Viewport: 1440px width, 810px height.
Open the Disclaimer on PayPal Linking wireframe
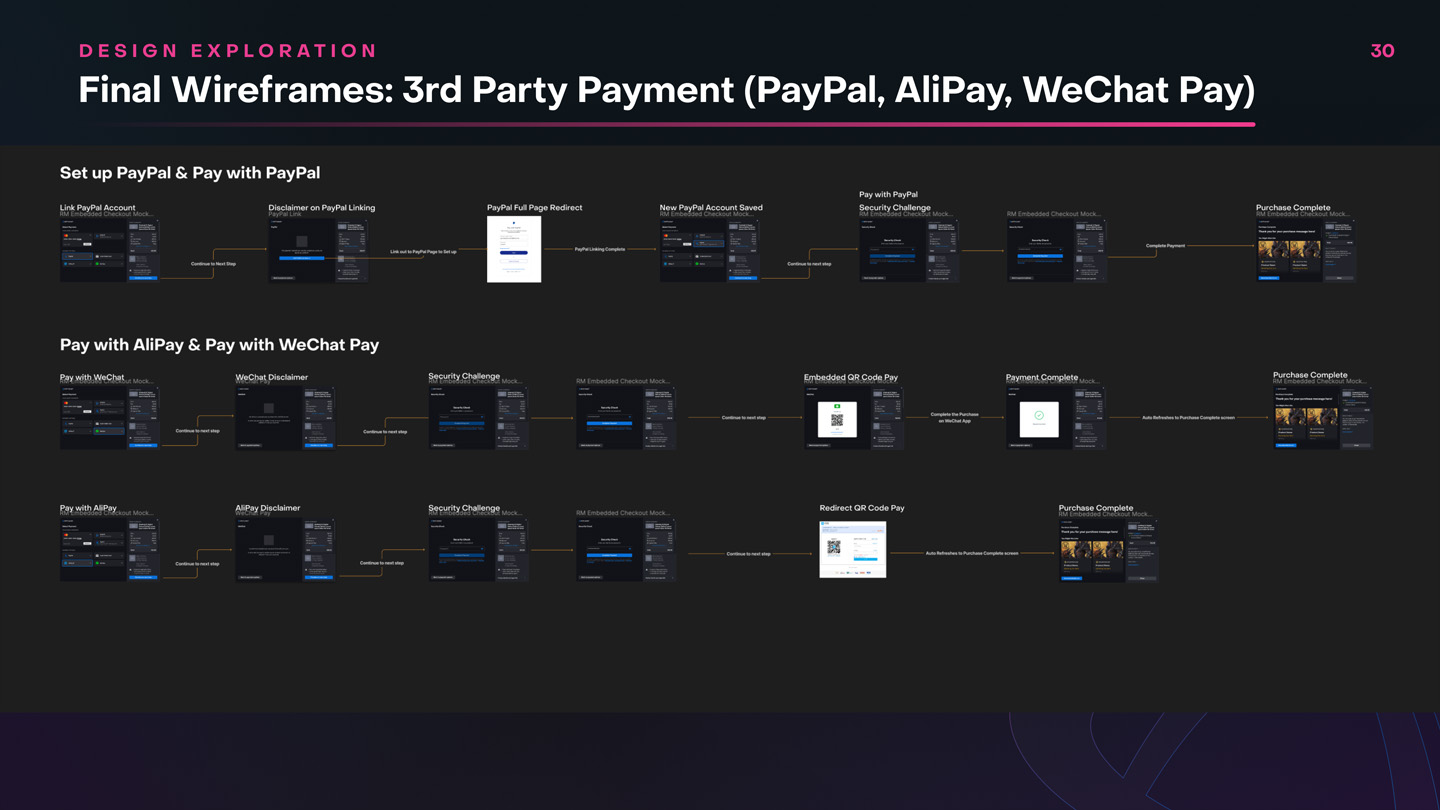click(x=318, y=250)
